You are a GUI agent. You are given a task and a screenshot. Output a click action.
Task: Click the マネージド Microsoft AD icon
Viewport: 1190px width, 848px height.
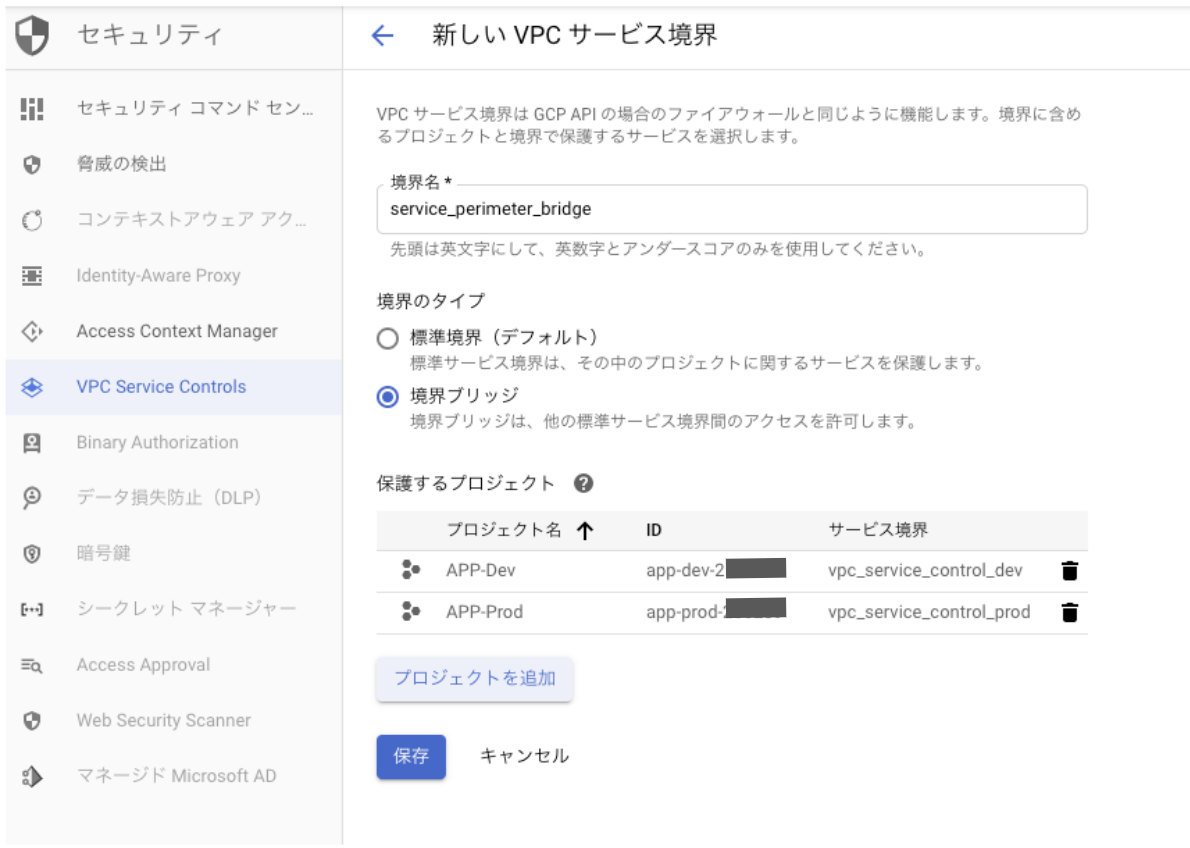tap(32, 776)
